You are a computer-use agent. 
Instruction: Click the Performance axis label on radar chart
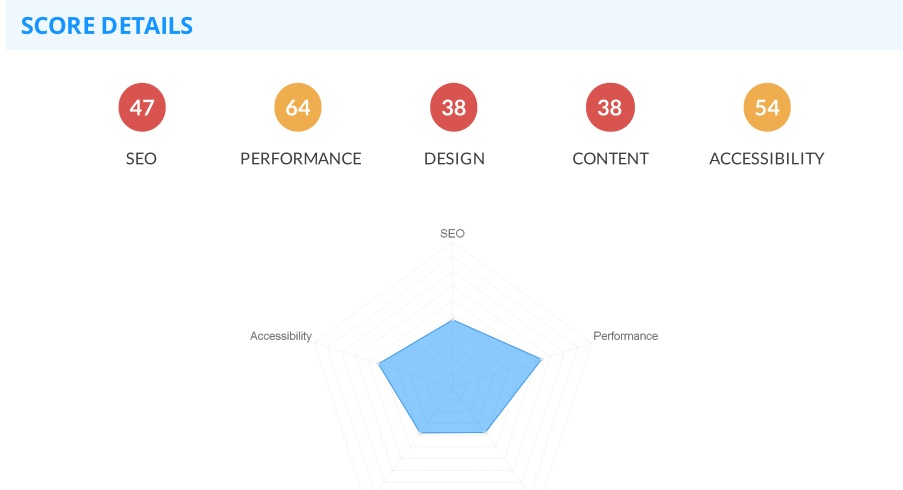(x=626, y=336)
